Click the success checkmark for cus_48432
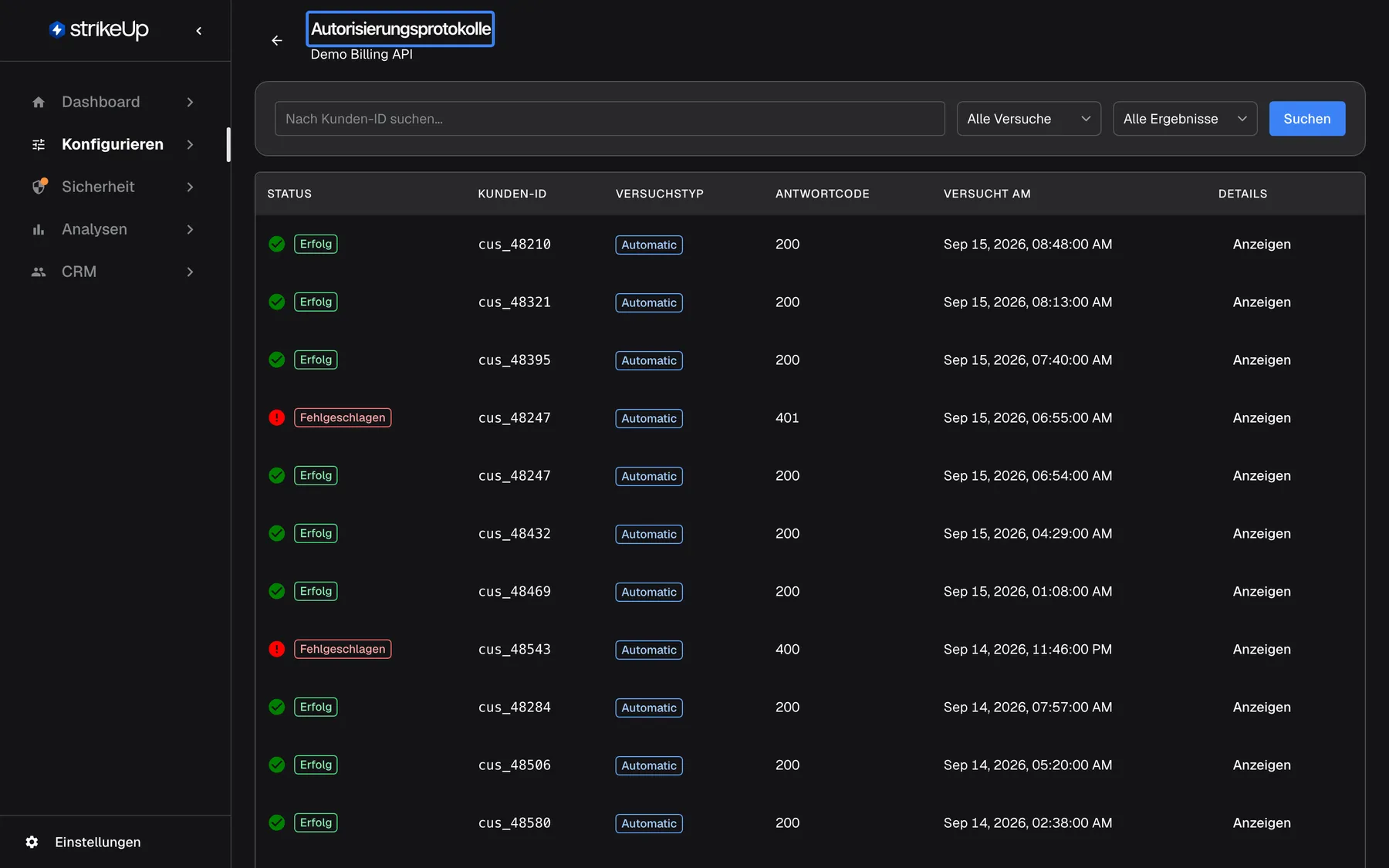The height and width of the screenshot is (868, 1389). pos(277,533)
